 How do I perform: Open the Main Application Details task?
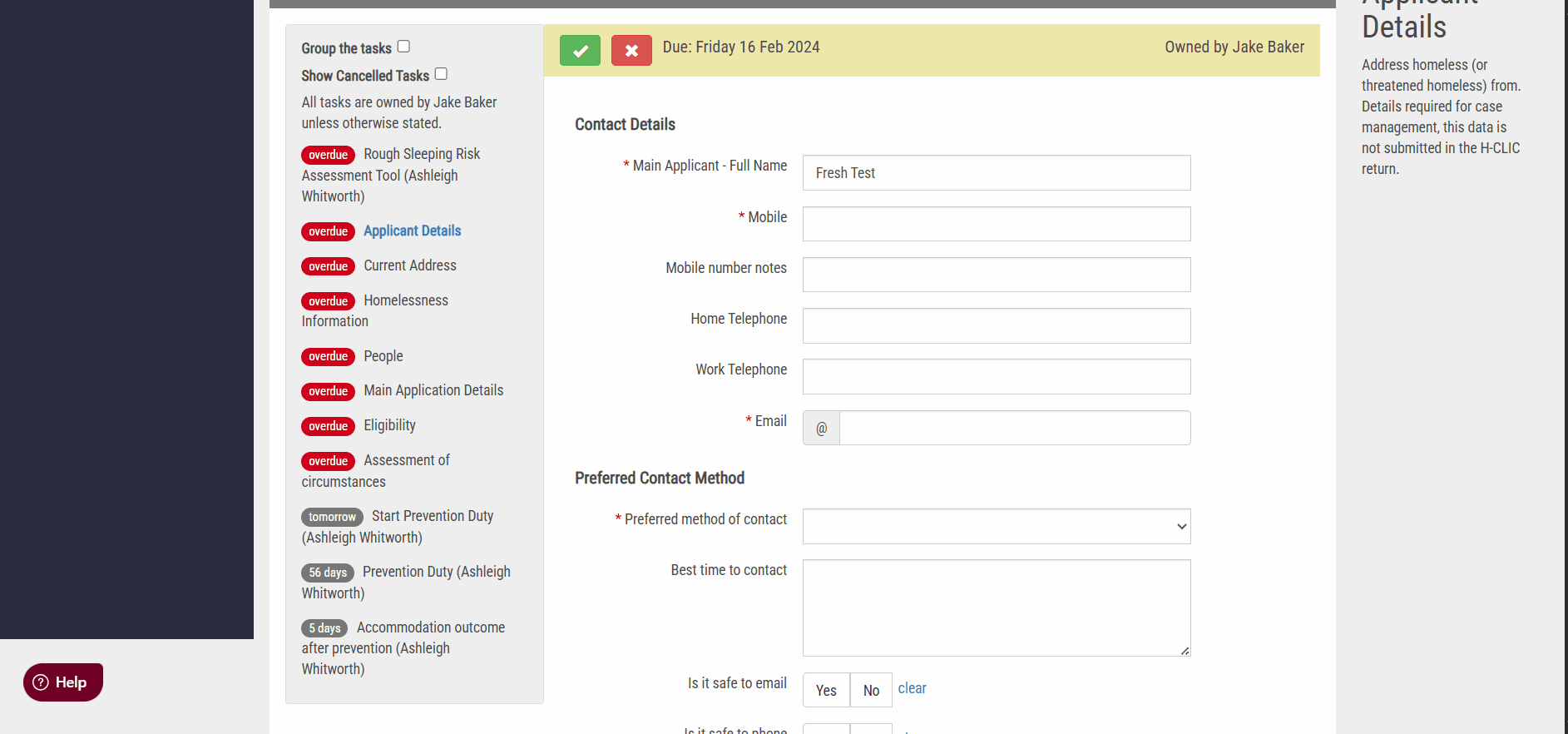(433, 390)
